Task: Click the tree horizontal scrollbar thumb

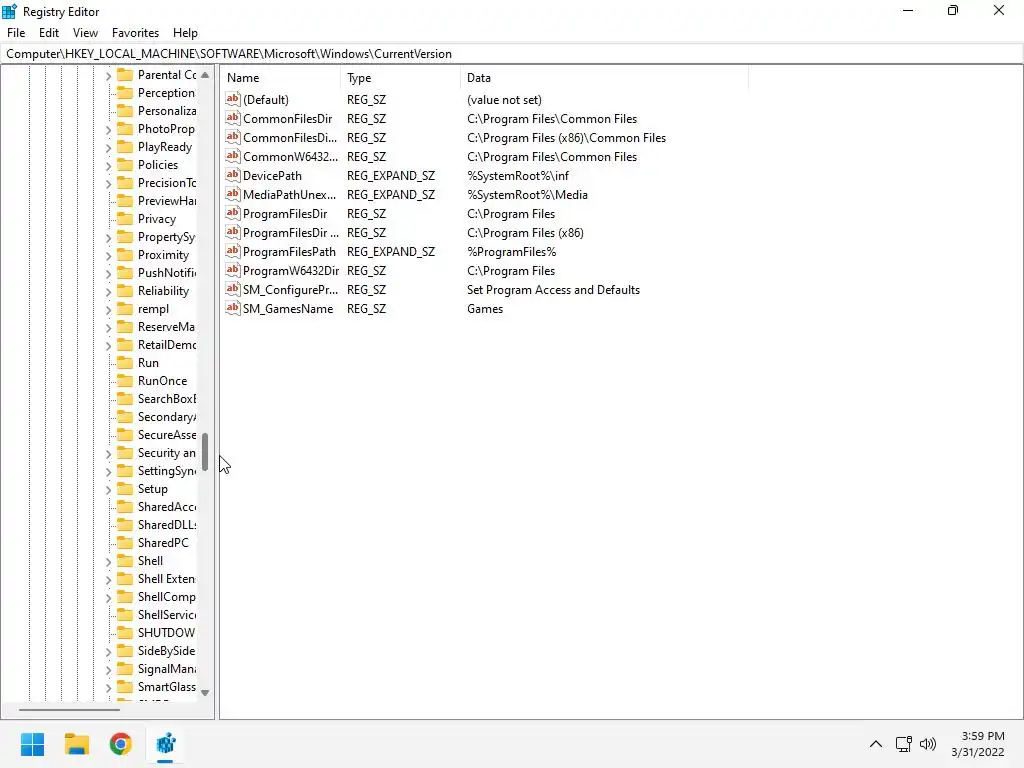Action: coord(69,709)
